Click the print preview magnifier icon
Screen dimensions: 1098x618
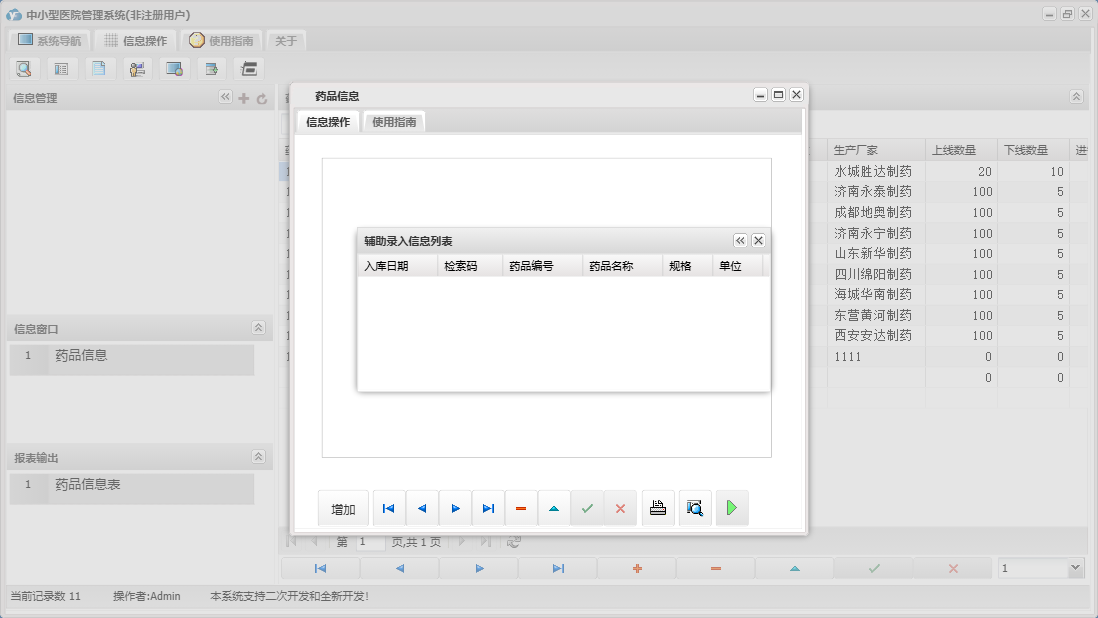695,508
